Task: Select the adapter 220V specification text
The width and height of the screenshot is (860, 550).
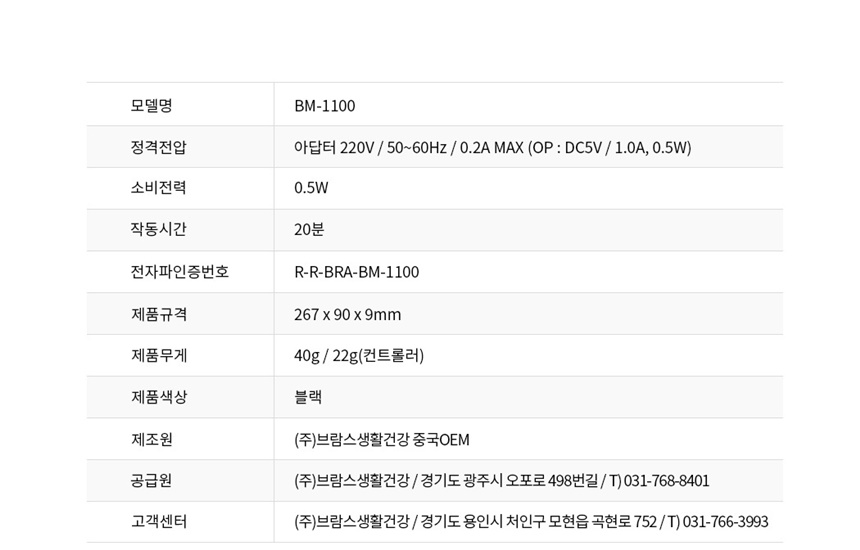Action: tap(493, 148)
